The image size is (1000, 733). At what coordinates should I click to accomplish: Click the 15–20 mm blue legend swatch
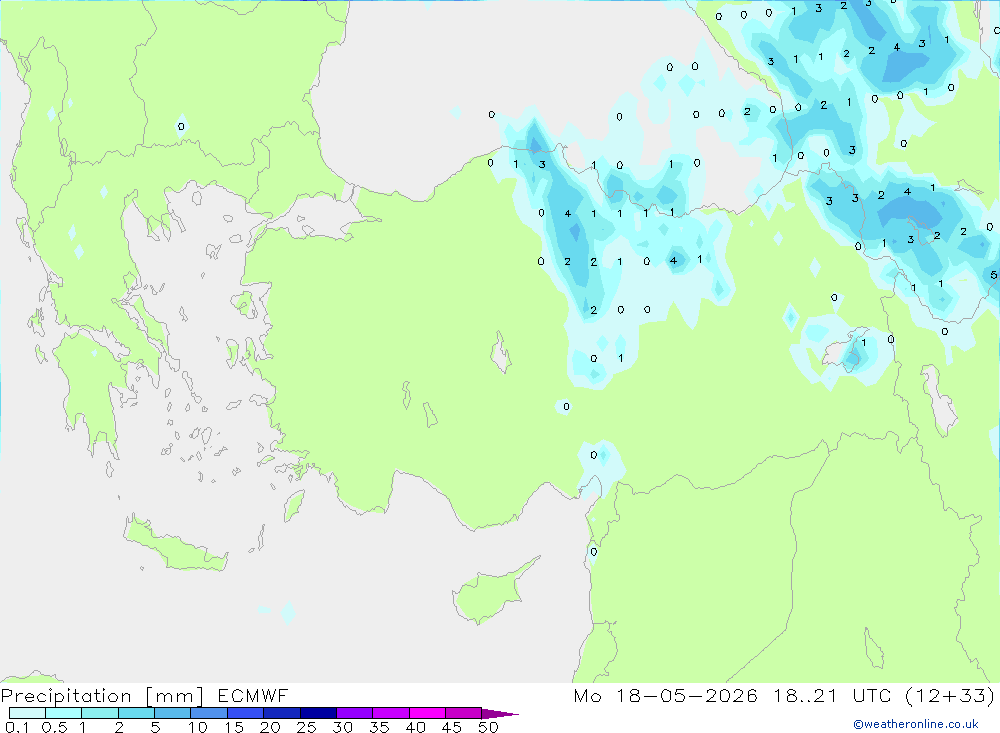point(245,713)
